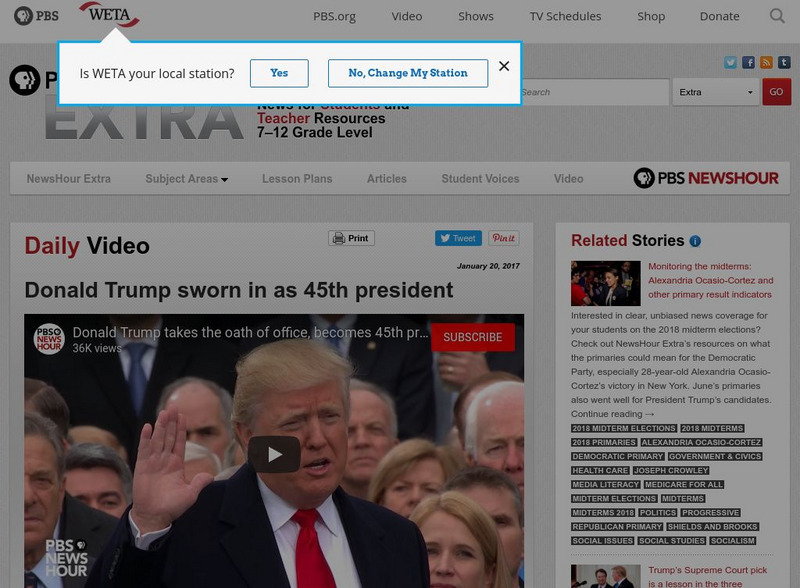800x588 pixels.
Task: Open Video in top navigation
Action: tap(407, 16)
